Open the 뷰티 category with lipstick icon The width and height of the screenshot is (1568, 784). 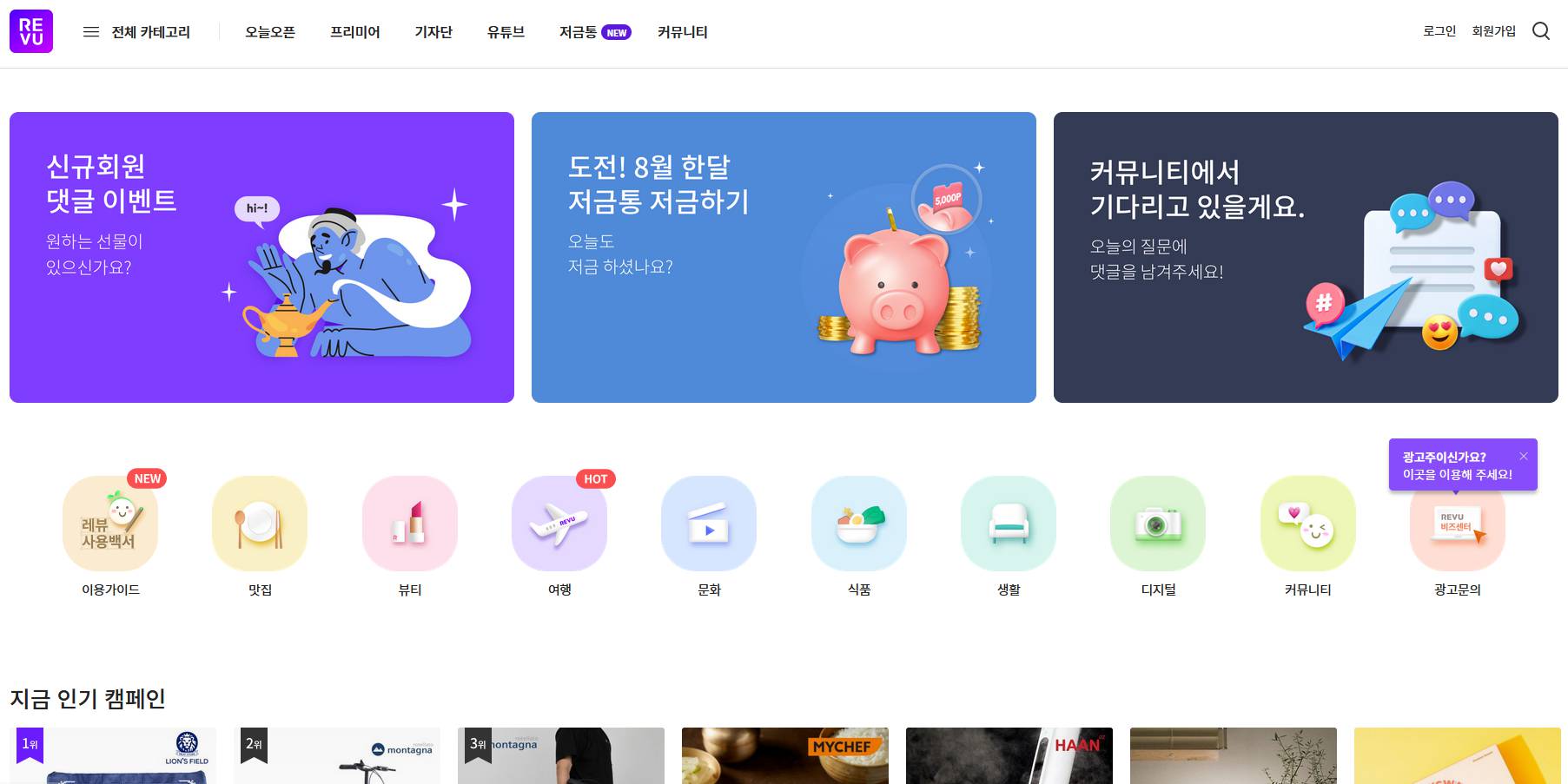(x=410, y=524)
